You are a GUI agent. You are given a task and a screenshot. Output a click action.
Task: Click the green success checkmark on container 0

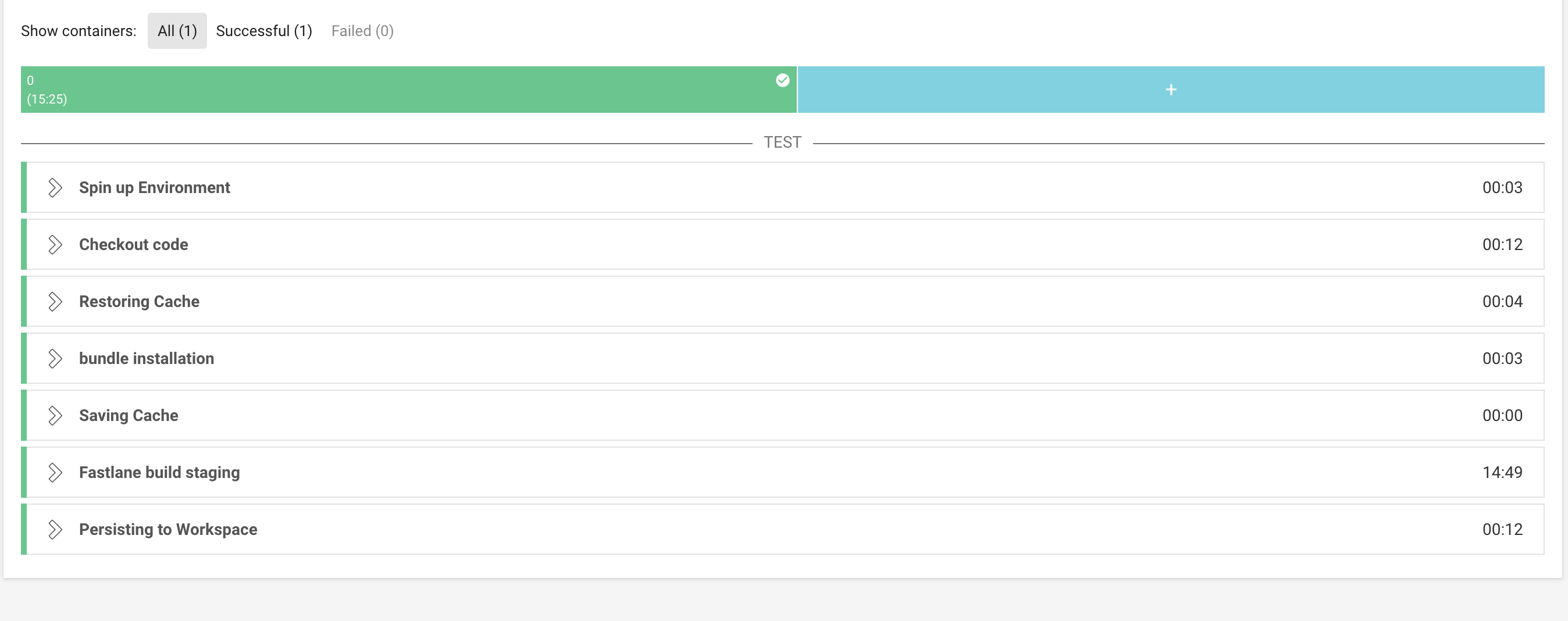click(782, 80)
